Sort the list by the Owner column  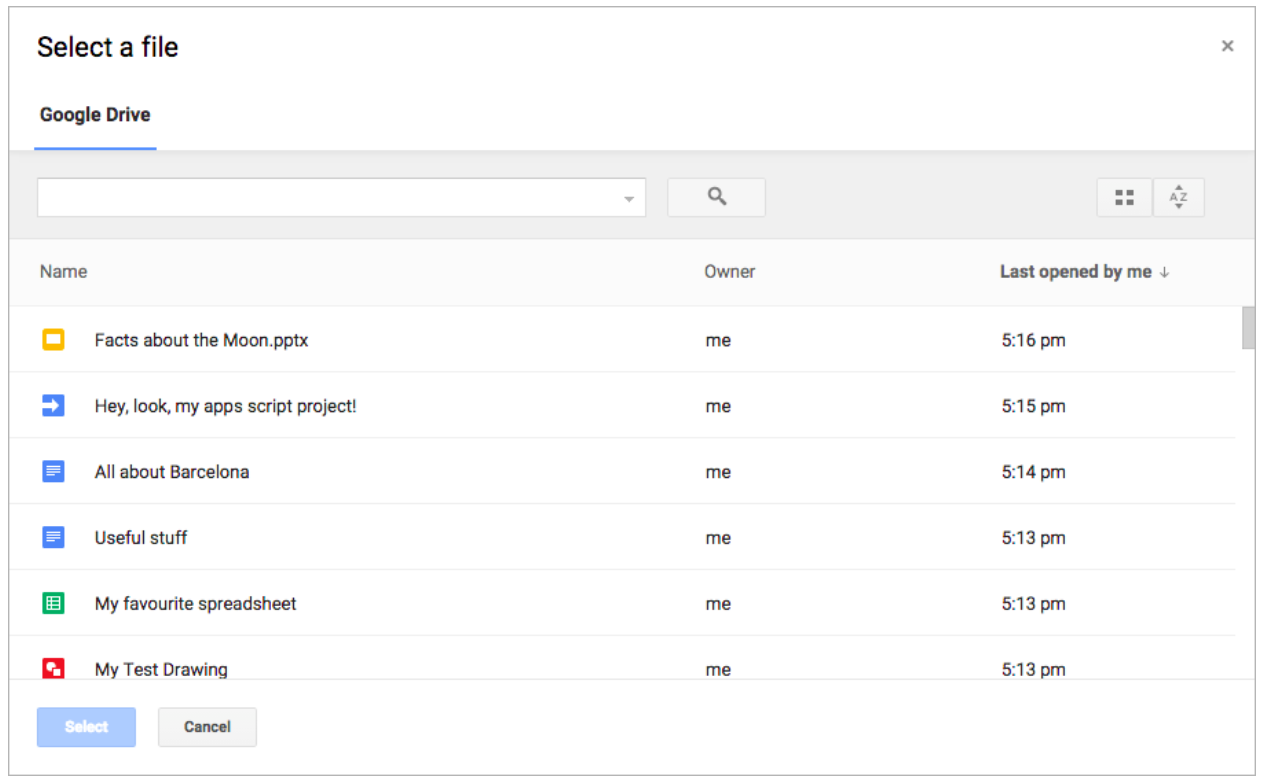coord(729,271)
